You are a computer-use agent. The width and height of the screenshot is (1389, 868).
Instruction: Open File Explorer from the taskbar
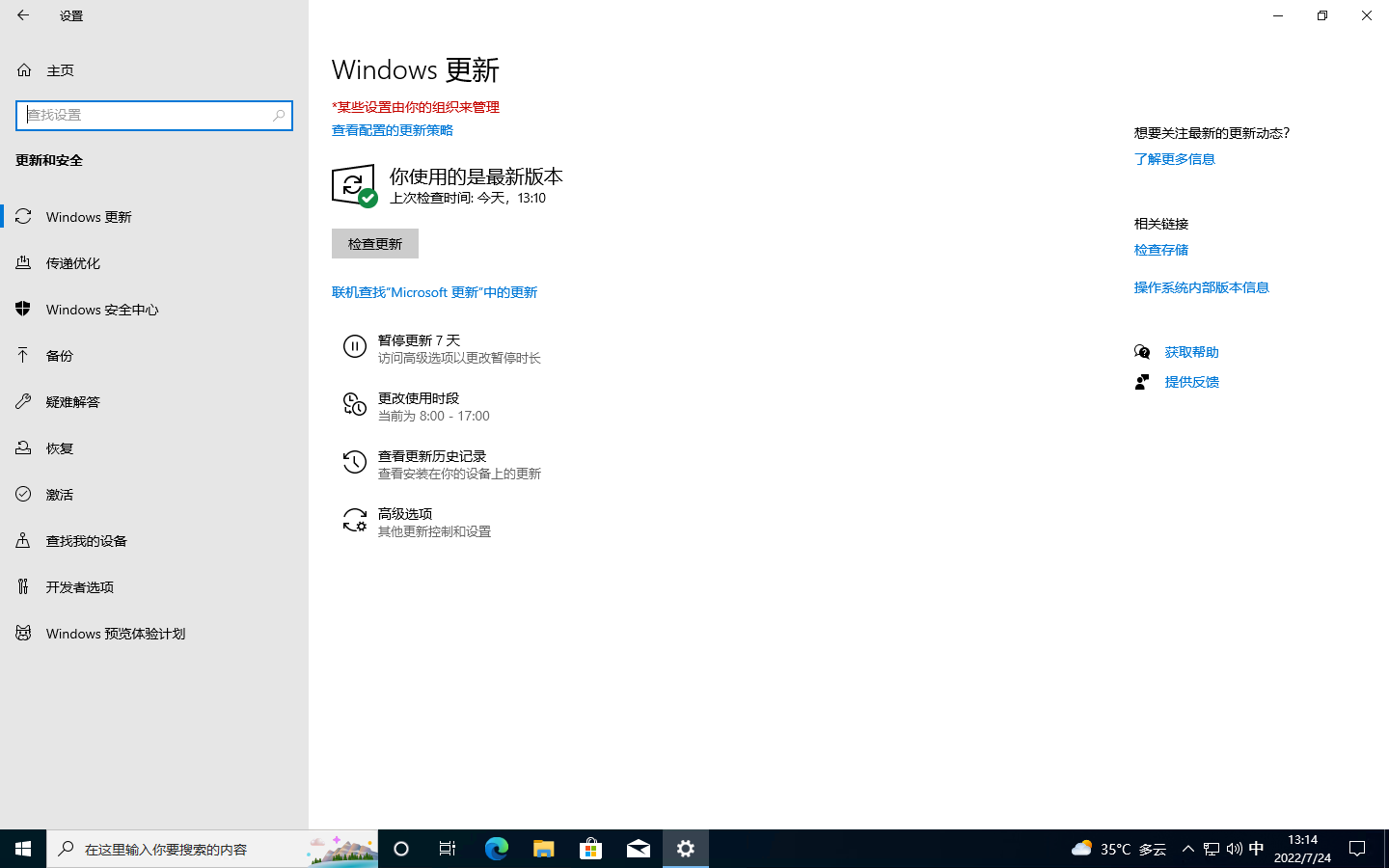click(x=543, y=849)
